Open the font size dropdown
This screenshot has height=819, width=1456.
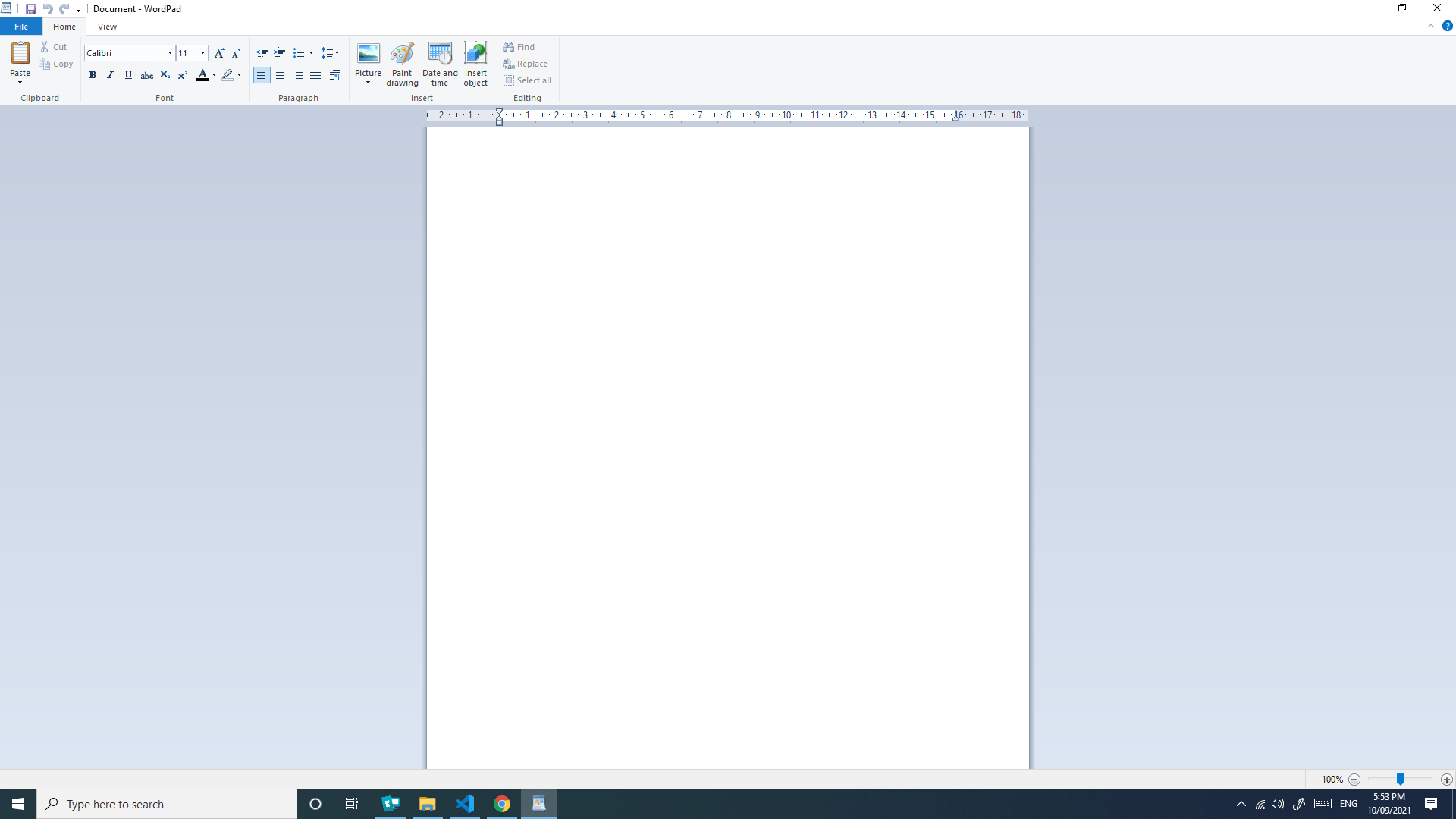coord(202,53)
